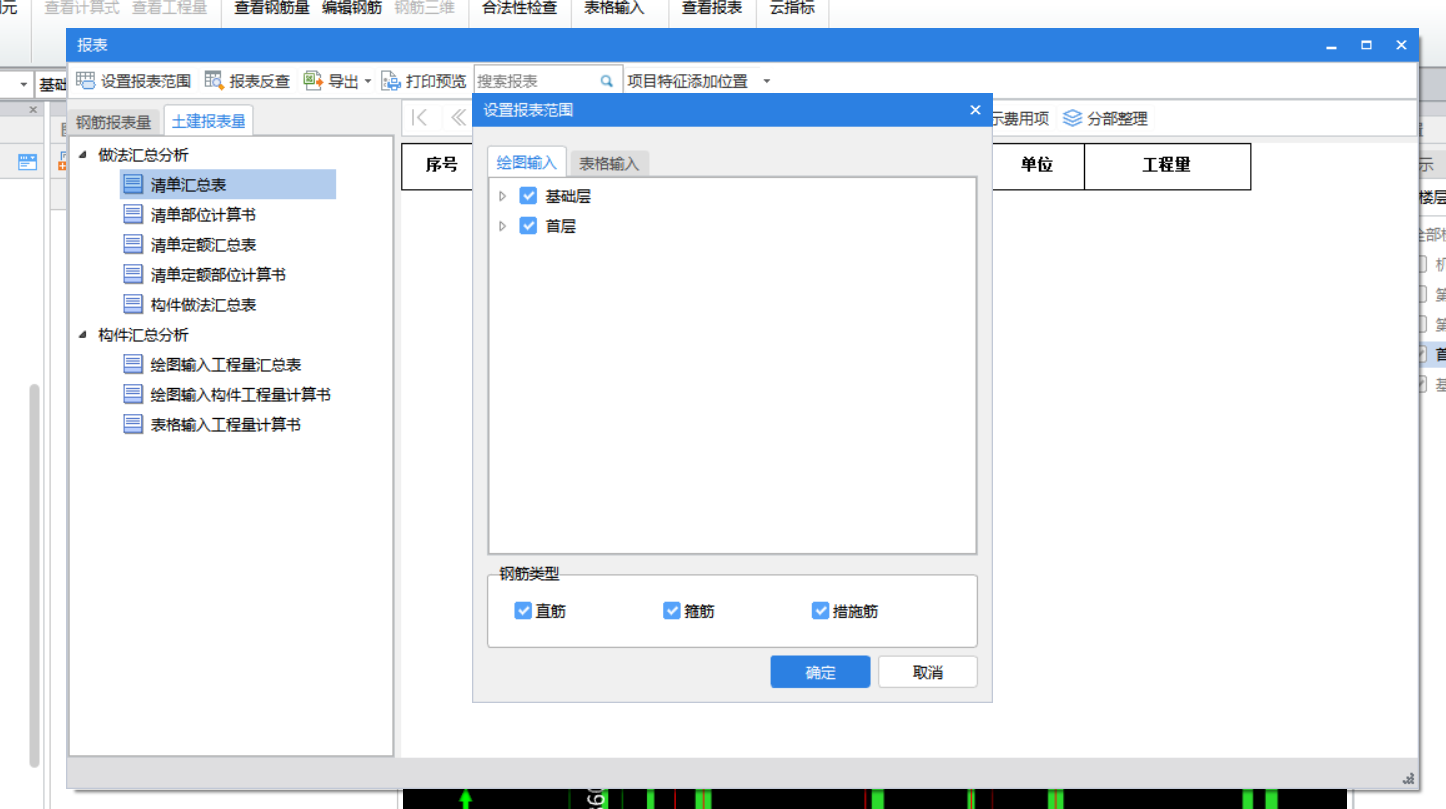Click 表格输入 in main toolbar
This screenshot has width=1446, height=809.
[x=614, y=8]
